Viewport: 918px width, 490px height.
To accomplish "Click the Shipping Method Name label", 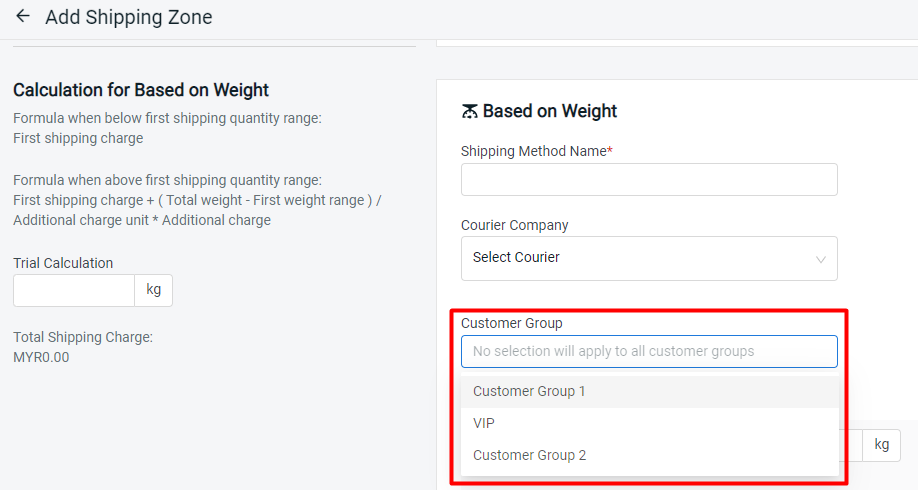I will coord(537,151).
